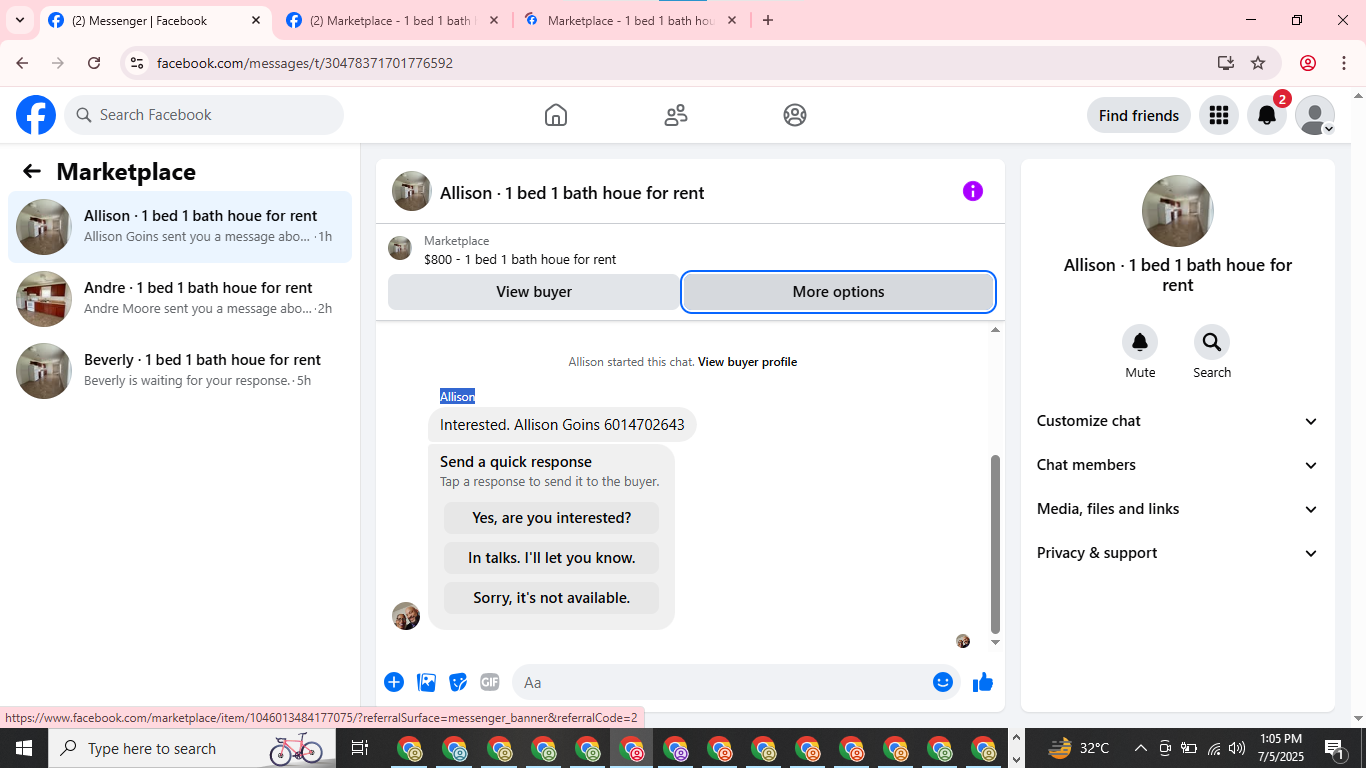Open Chrome tab search dropdown arrow
Image resolution: width=1366 pixels, height=768 pixels.
click(x=20, y=20)
